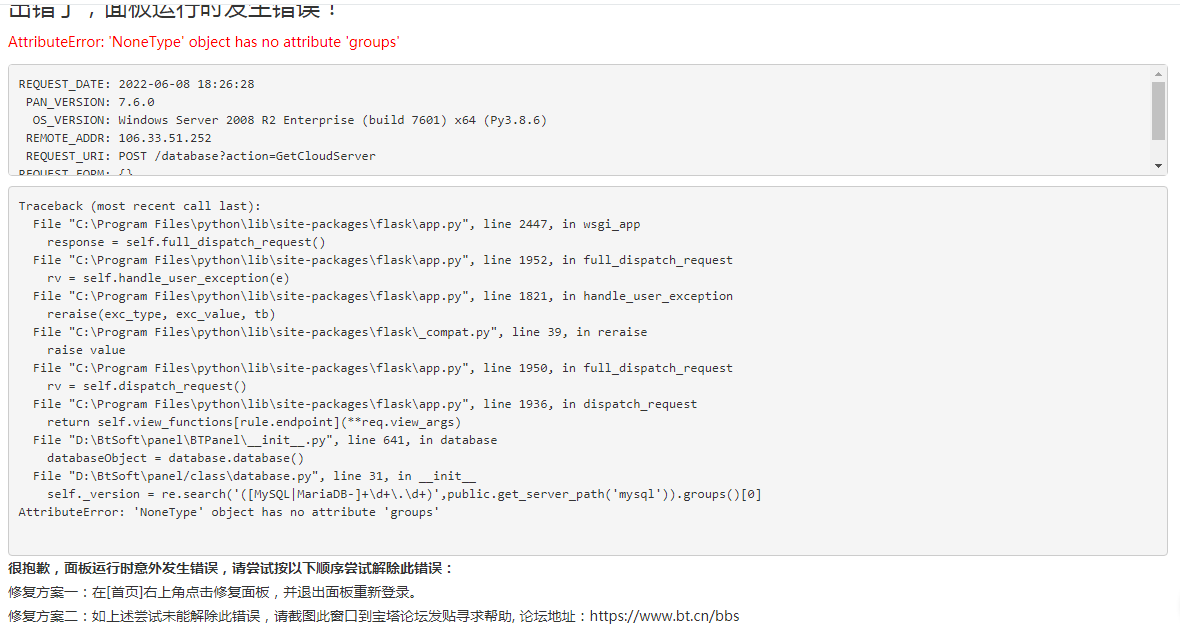Click the 修复方案一 repair instruction text
Viewport: 1180px width, 640px height.
coord(213,593)
